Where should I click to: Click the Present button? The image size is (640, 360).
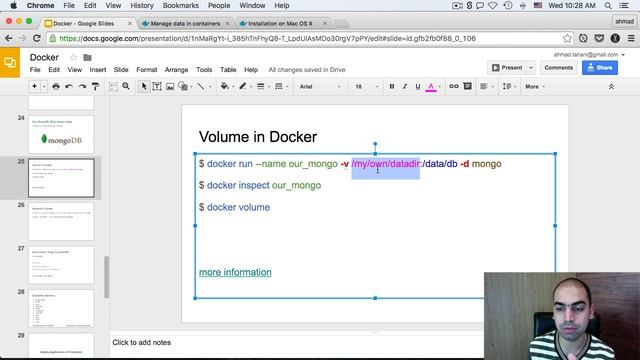coord(507,68)
